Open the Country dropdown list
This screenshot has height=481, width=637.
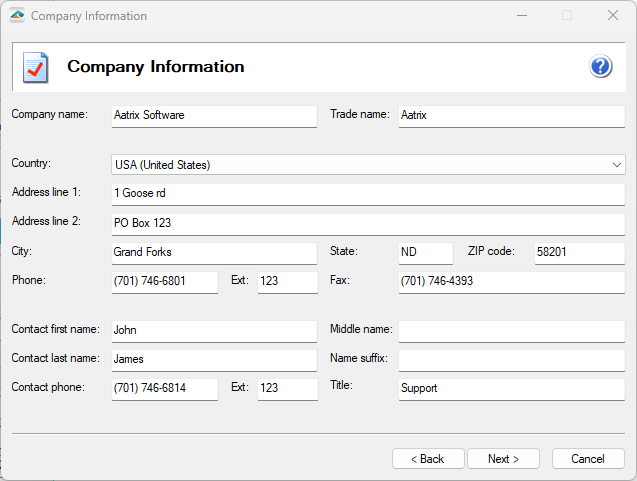(368, 165)
